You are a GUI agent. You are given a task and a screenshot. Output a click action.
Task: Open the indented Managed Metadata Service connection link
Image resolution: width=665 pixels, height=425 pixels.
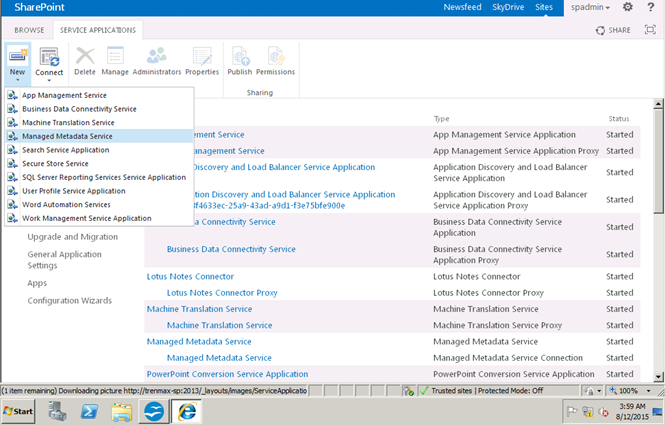click(219, 358)
